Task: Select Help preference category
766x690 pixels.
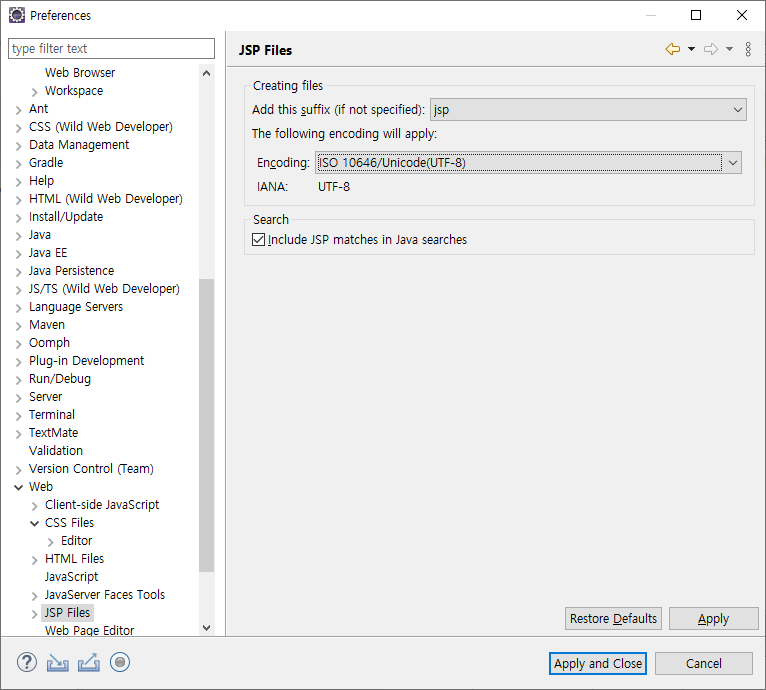Action: pyautogui.click(x=42, y=180)
